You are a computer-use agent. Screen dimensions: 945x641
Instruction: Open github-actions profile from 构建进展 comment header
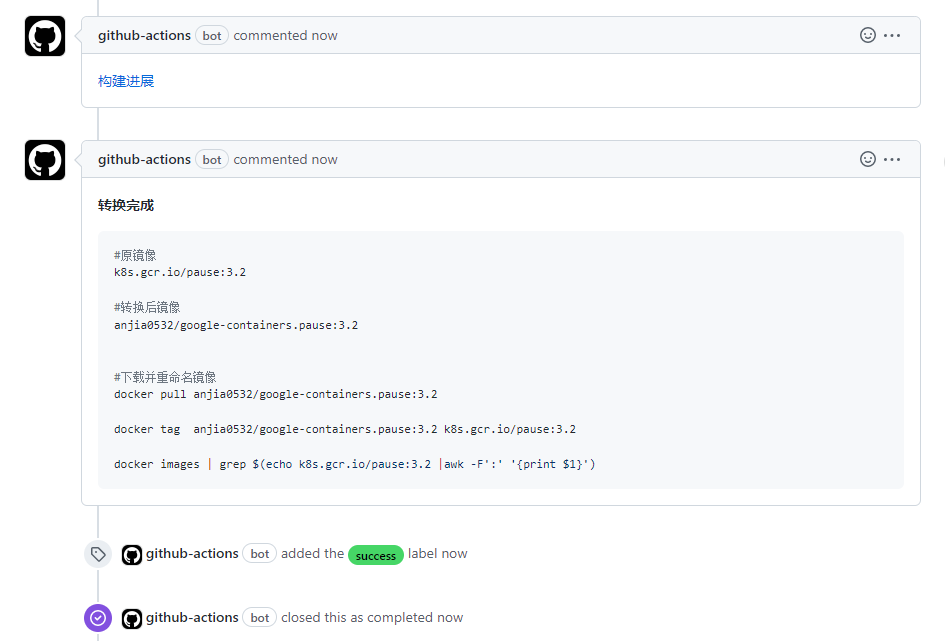[144, 35]
